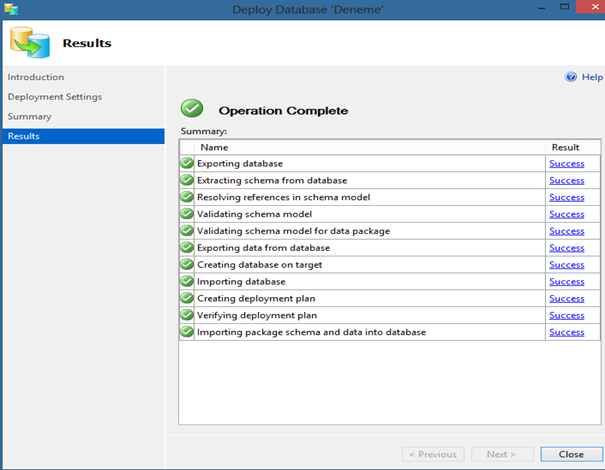This screenshot has height=470, width=605.
Task: Click the status icon for Validating schema model
Action: click(187, 214)
